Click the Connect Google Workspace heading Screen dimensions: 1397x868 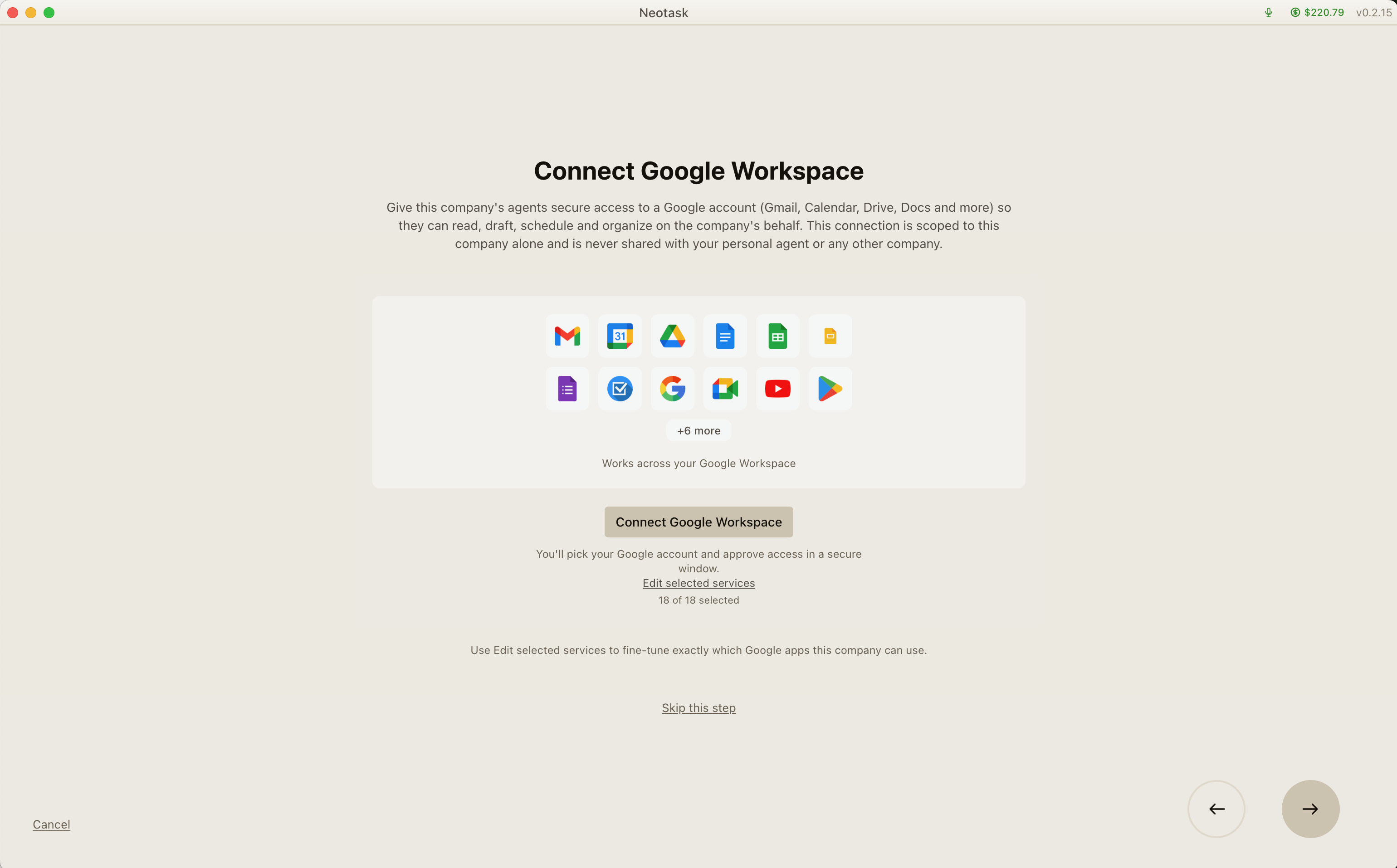pos(698,171)
